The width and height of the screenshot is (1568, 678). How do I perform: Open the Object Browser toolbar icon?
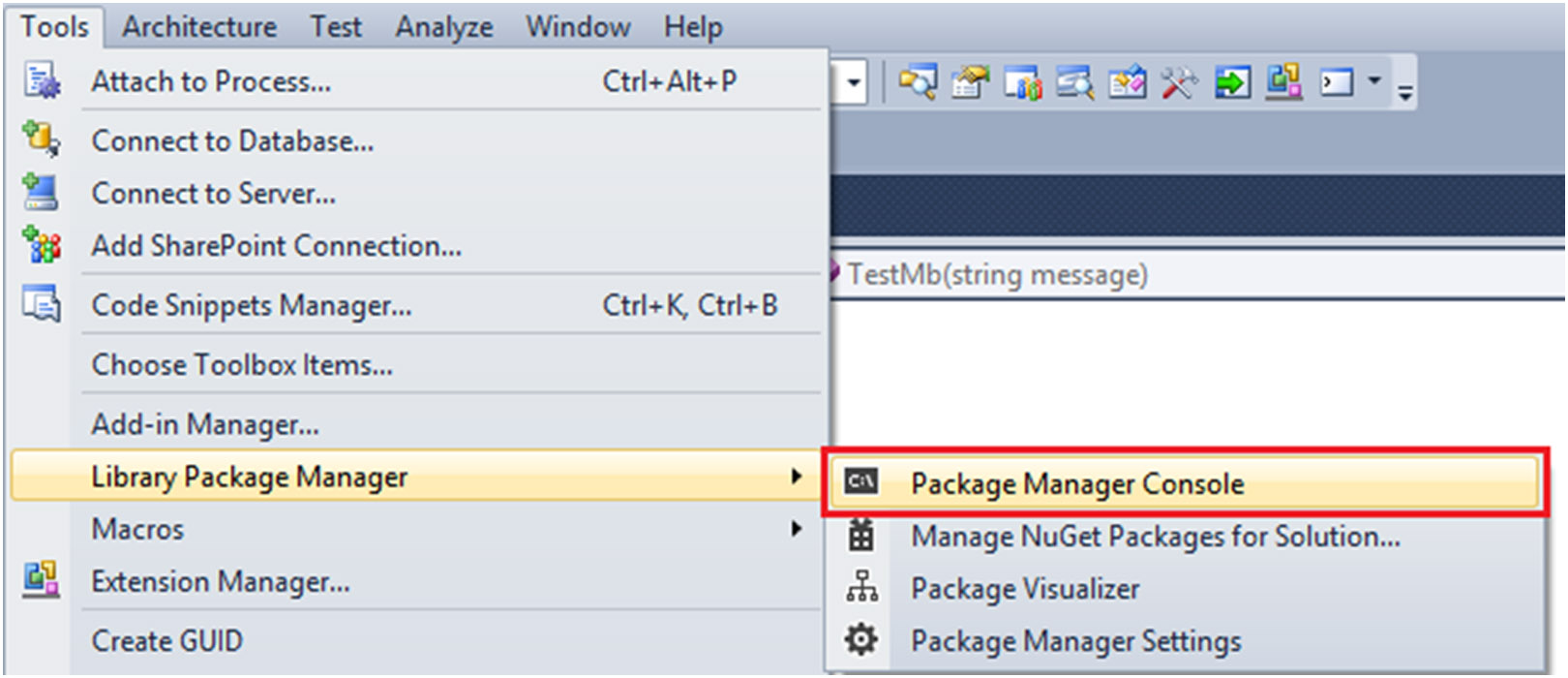1074,82
